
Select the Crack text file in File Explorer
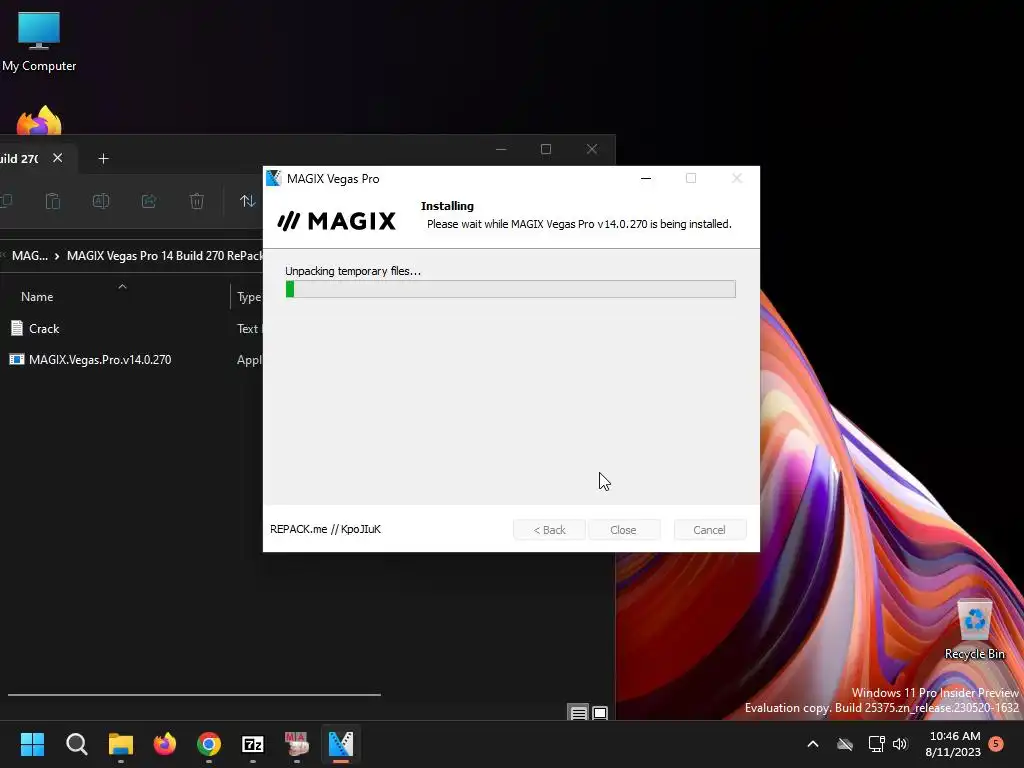click(x=44, y=328)
